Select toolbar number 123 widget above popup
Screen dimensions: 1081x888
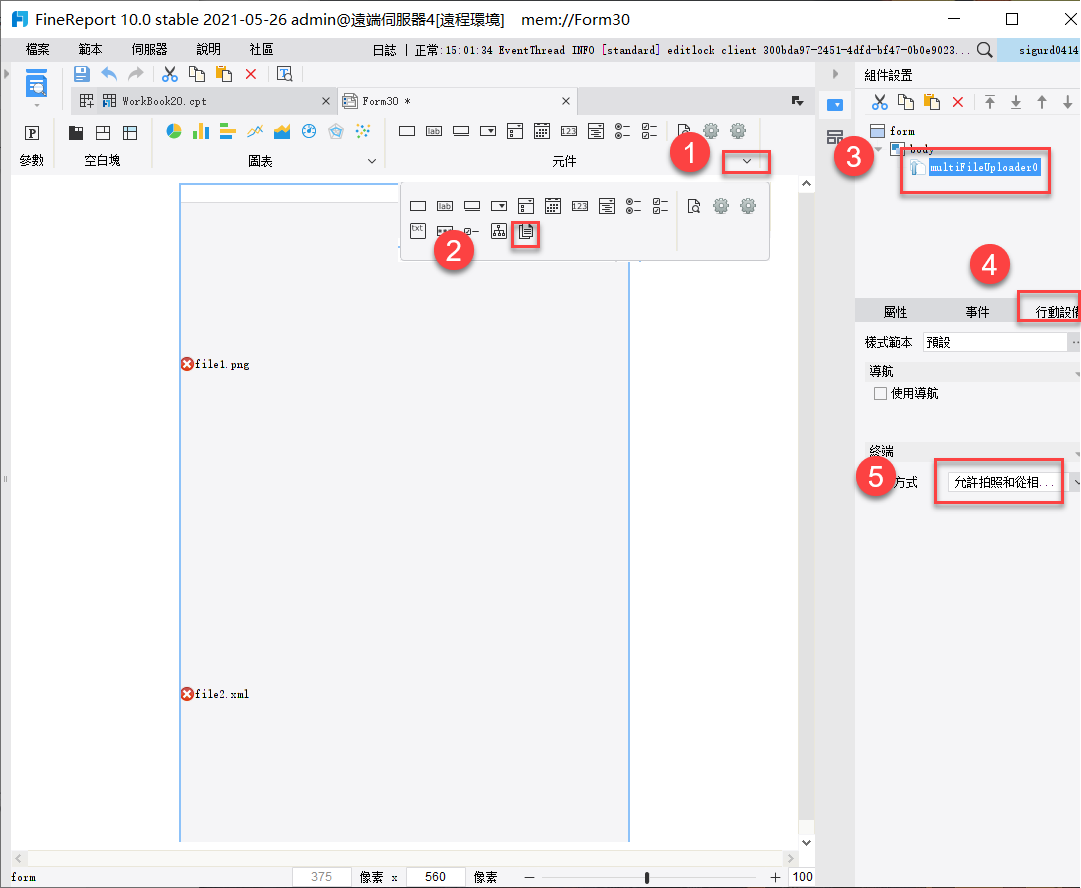point(569,131)
